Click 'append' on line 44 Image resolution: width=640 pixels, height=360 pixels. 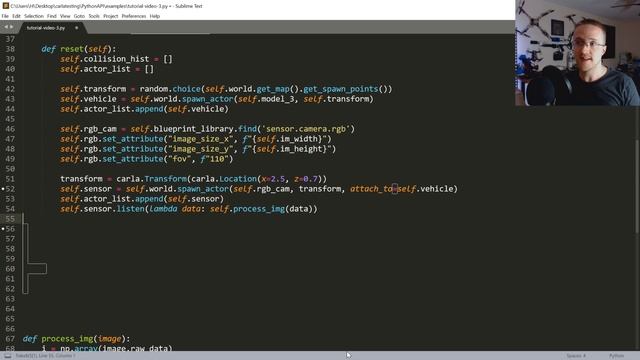149,109
